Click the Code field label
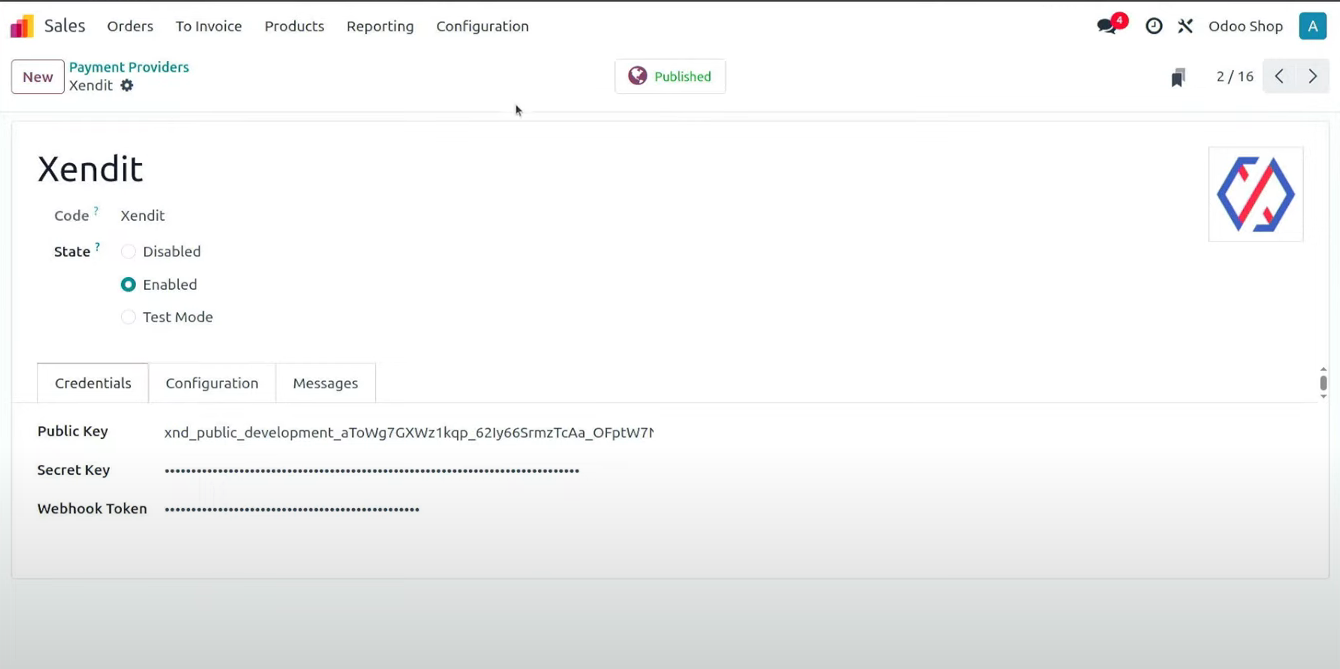 click(x=72, y=216)
